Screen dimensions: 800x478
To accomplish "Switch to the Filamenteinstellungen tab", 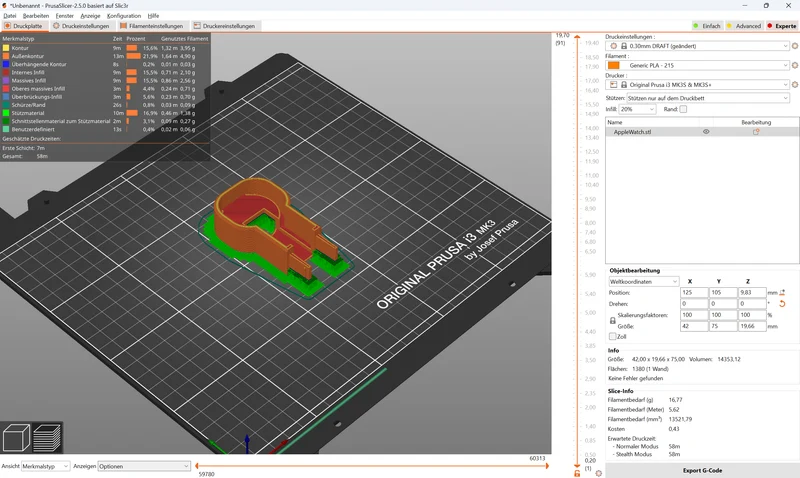I will pyautogui.click(x=152, y=26).
